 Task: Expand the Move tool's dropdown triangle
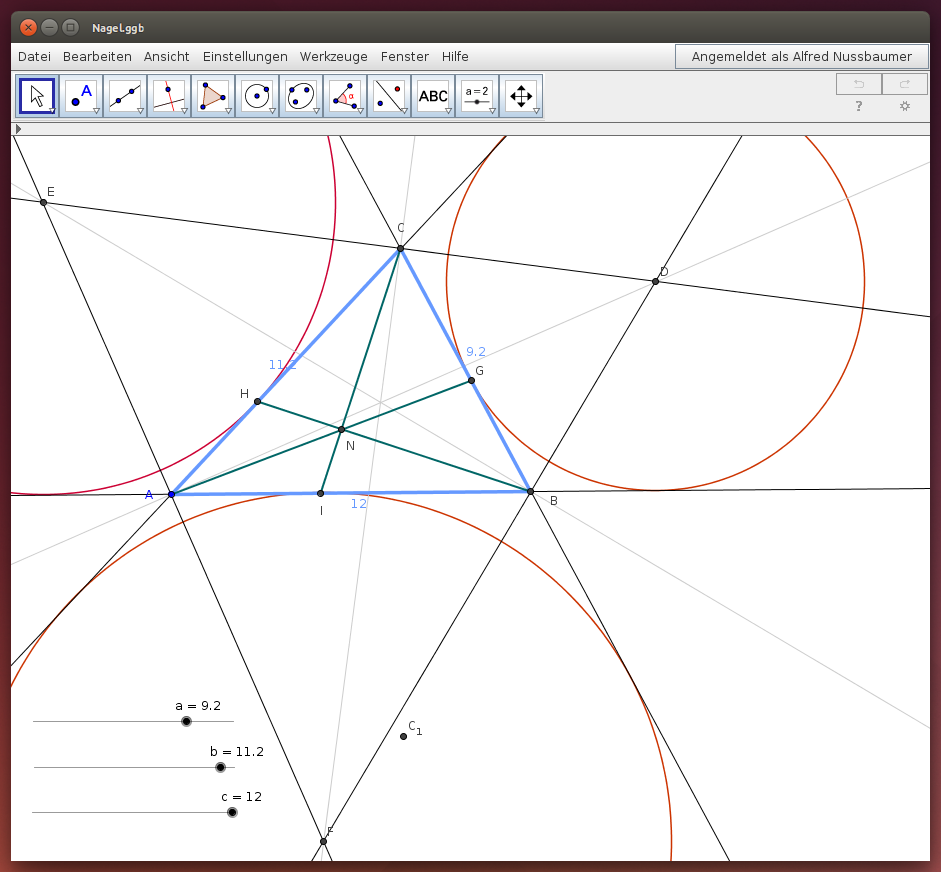[x=52, y=111]
